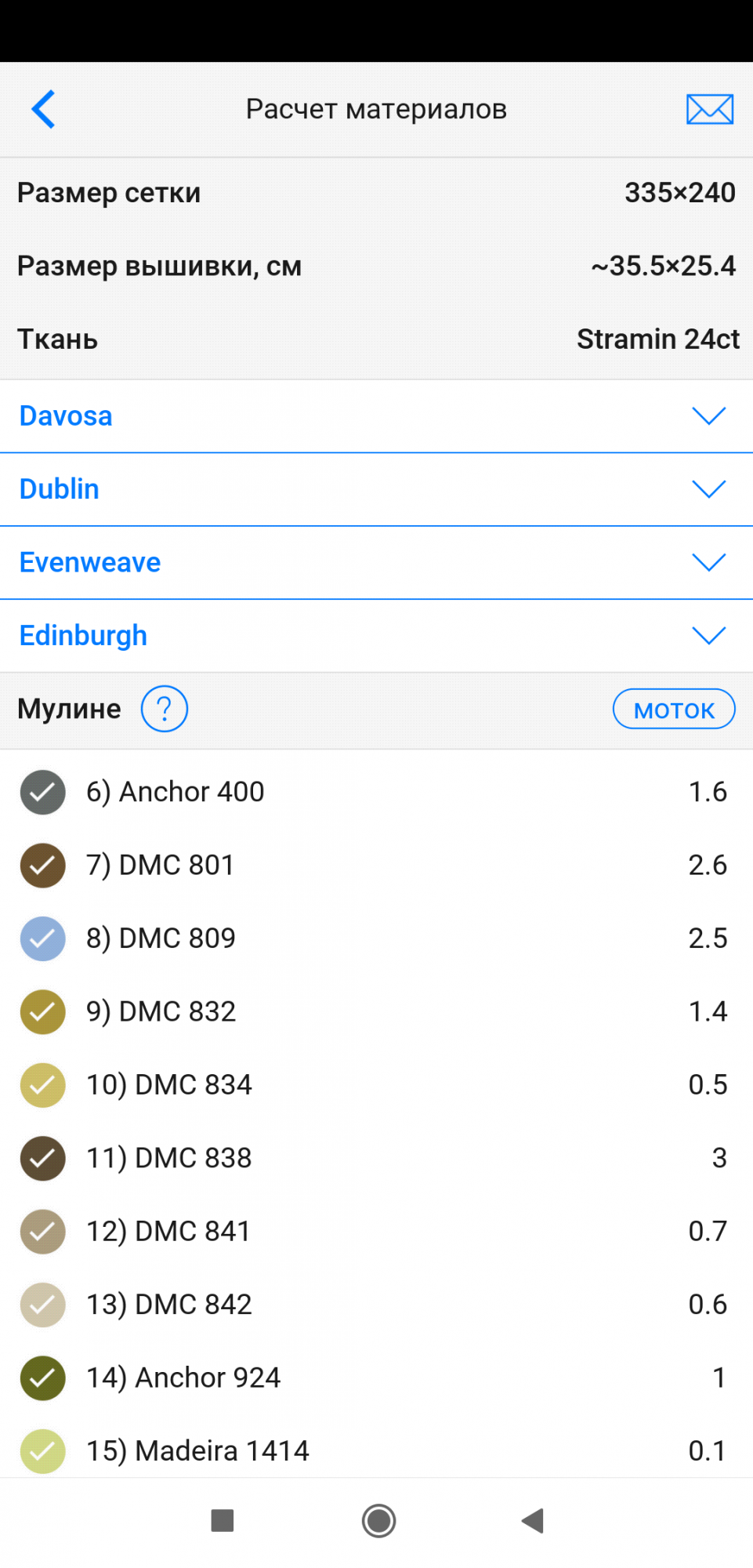Image resolution: width=753 pixels, height=1568 pixels.
Task: Expand the Evenweave fabric chevron
Action: coord(708,562)
